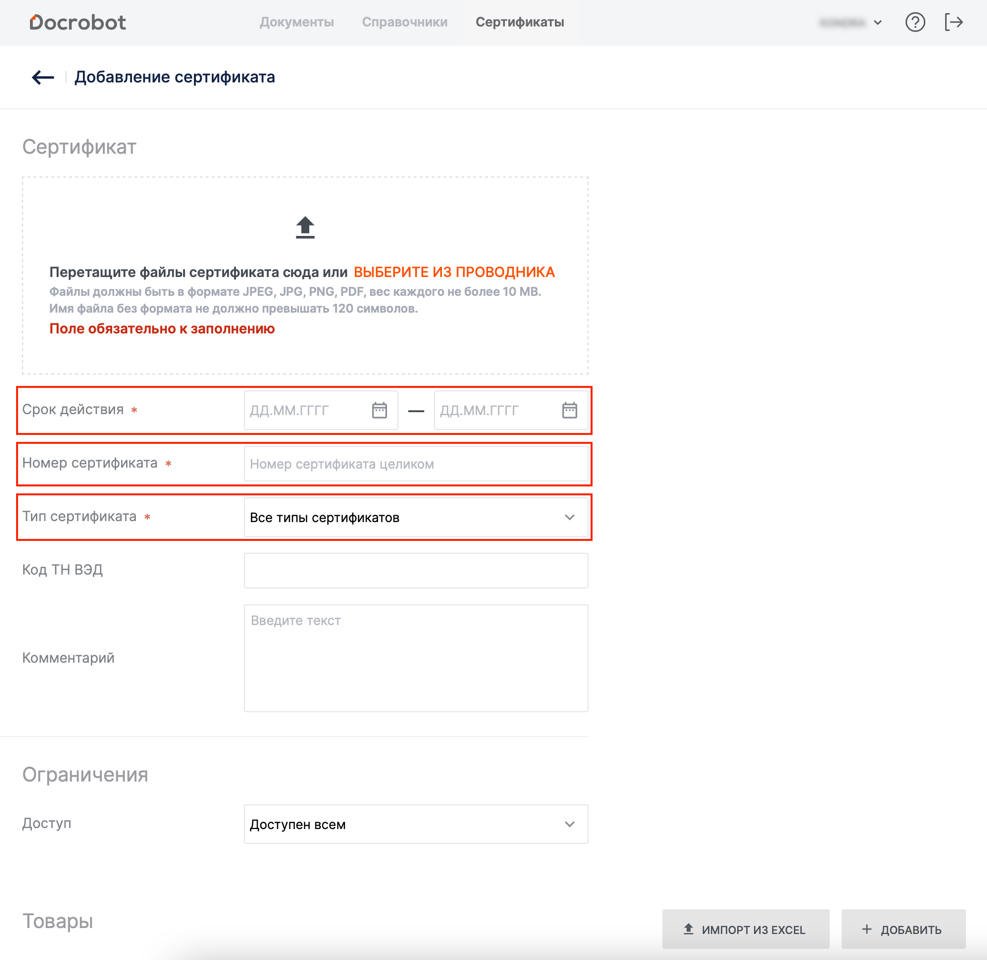
Task: Open the Справочники menu
Action: (x=404, y=22)
